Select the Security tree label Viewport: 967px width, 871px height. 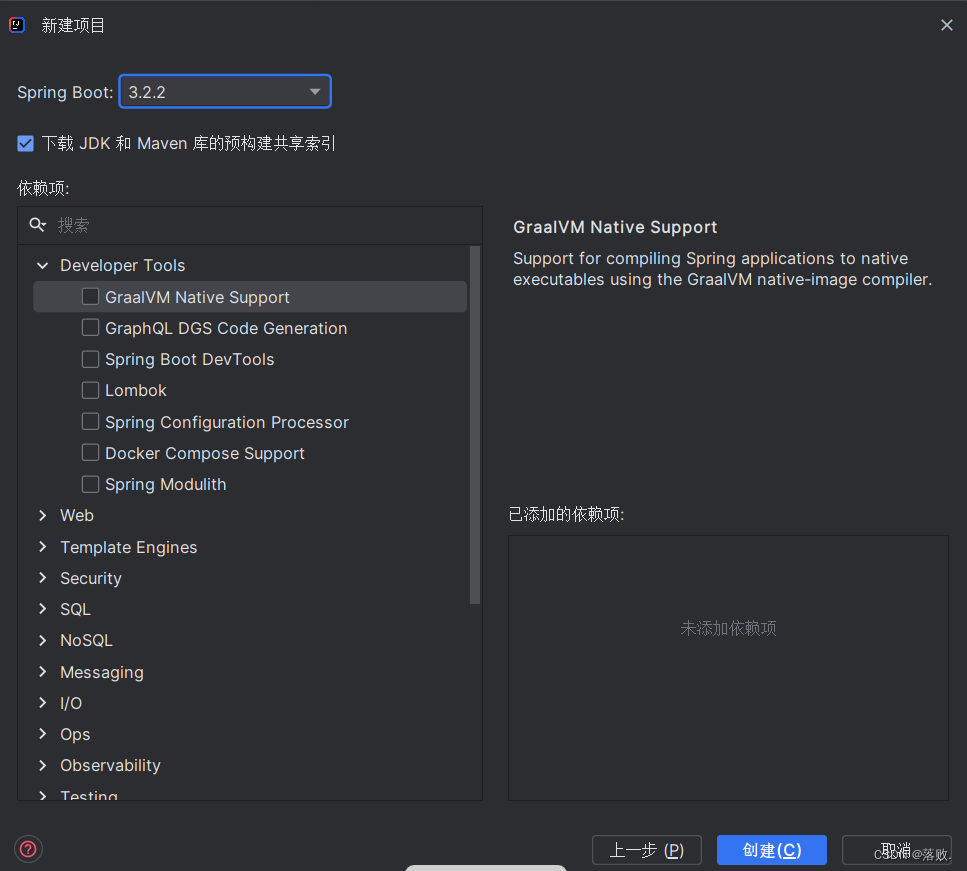click(91, 578)
